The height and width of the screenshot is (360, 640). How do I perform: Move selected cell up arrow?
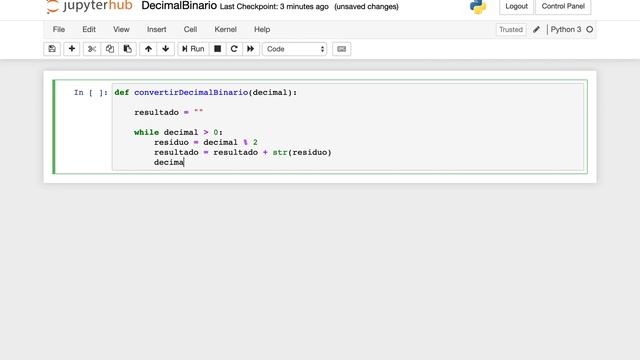coord(148,49)
